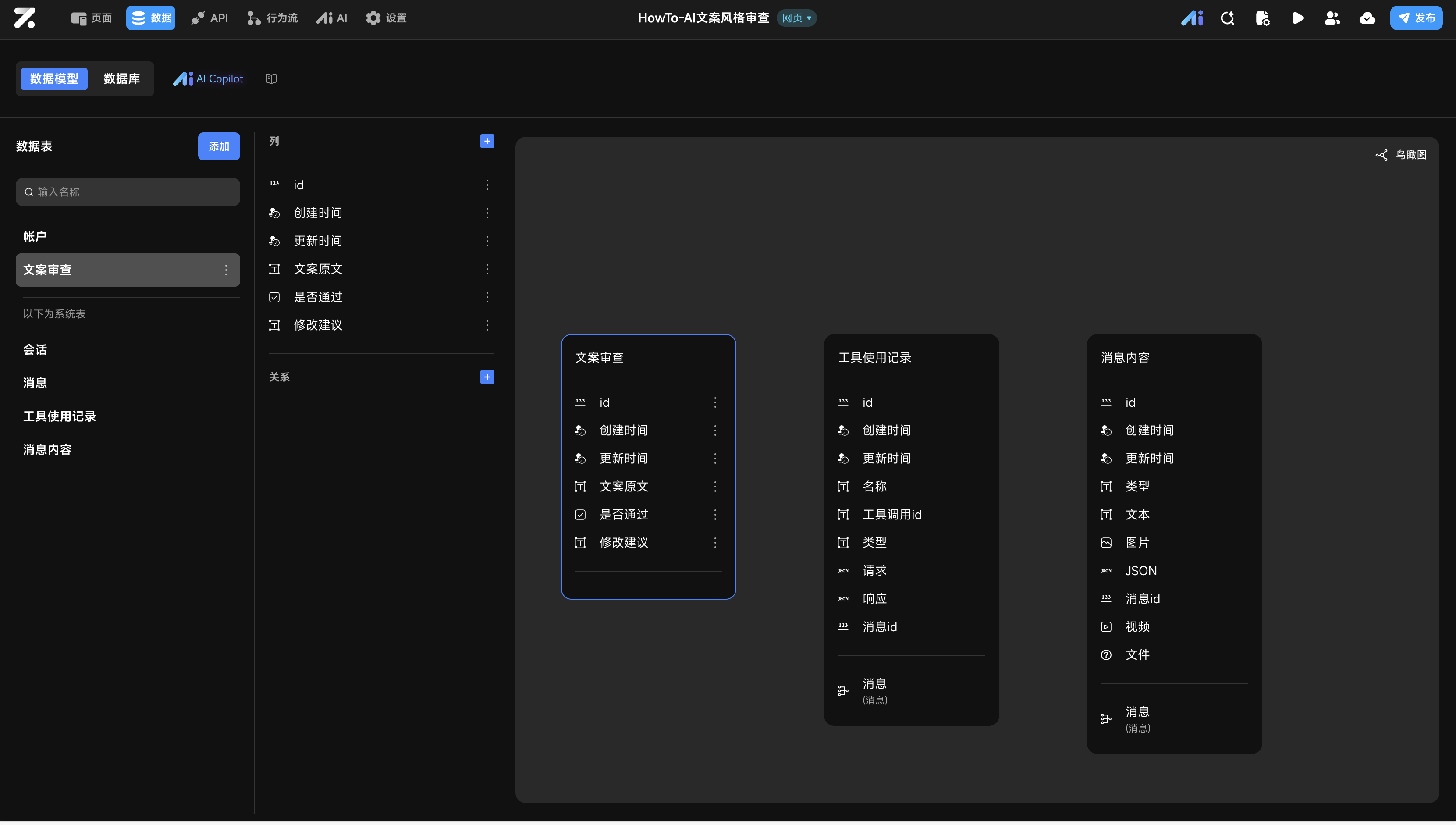Add a new column with plus icon
This screenshot has width=1456, height=825.
tap(487, 141)
